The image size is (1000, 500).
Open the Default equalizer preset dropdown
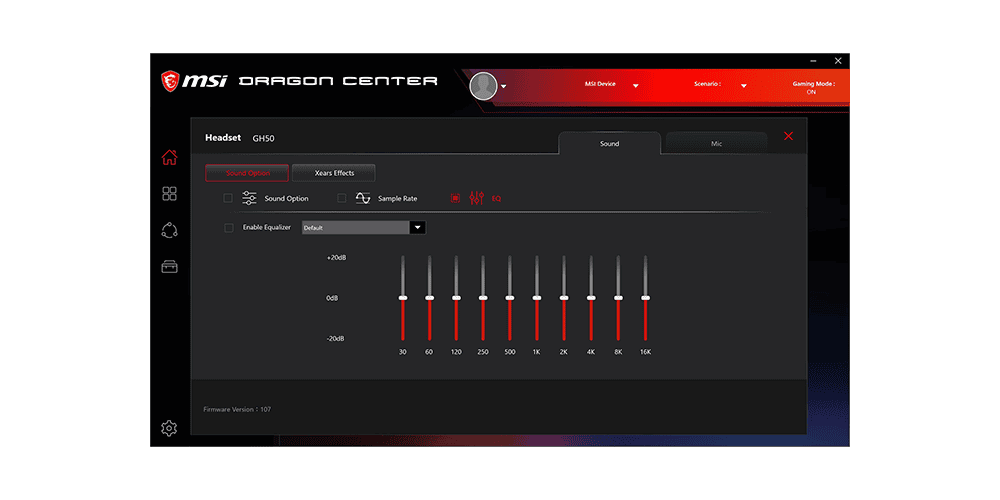click(364, 228)
